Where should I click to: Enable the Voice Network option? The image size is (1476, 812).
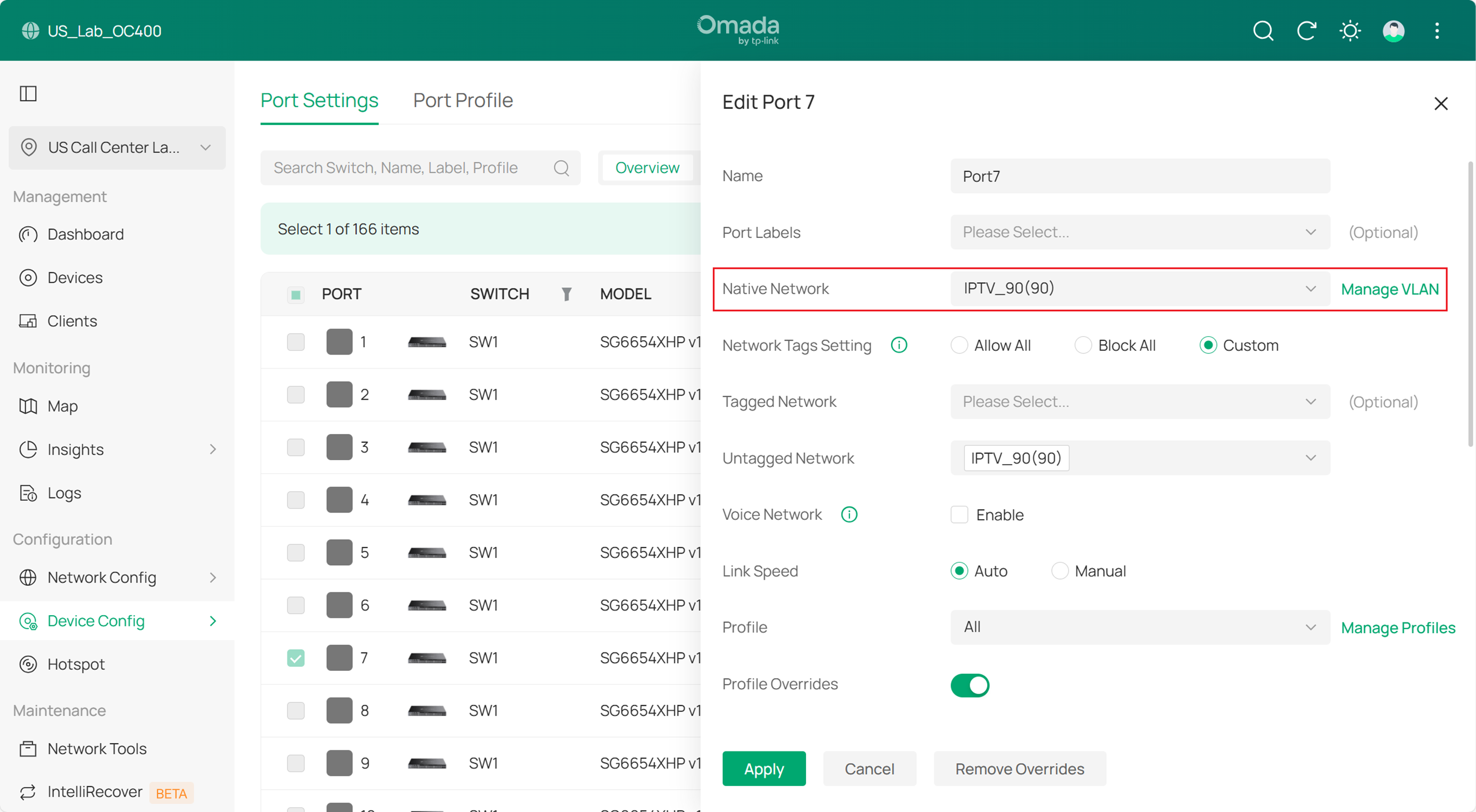(x=958, y=515)
